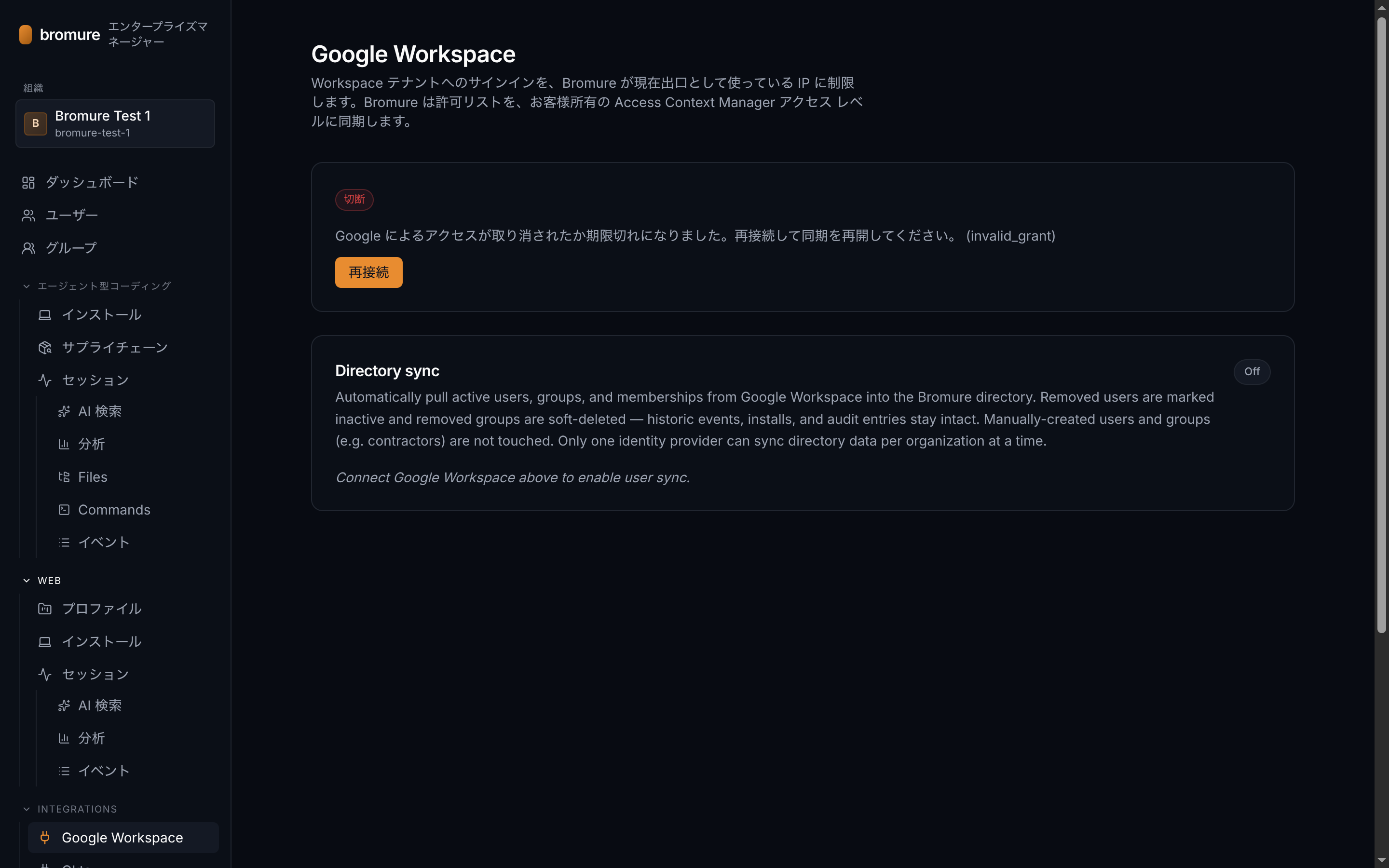This screenshot has height=868, width=1389.
Task: Click the activity icon for セッション under エージェント型コーディング
Action: coord(45,380)
